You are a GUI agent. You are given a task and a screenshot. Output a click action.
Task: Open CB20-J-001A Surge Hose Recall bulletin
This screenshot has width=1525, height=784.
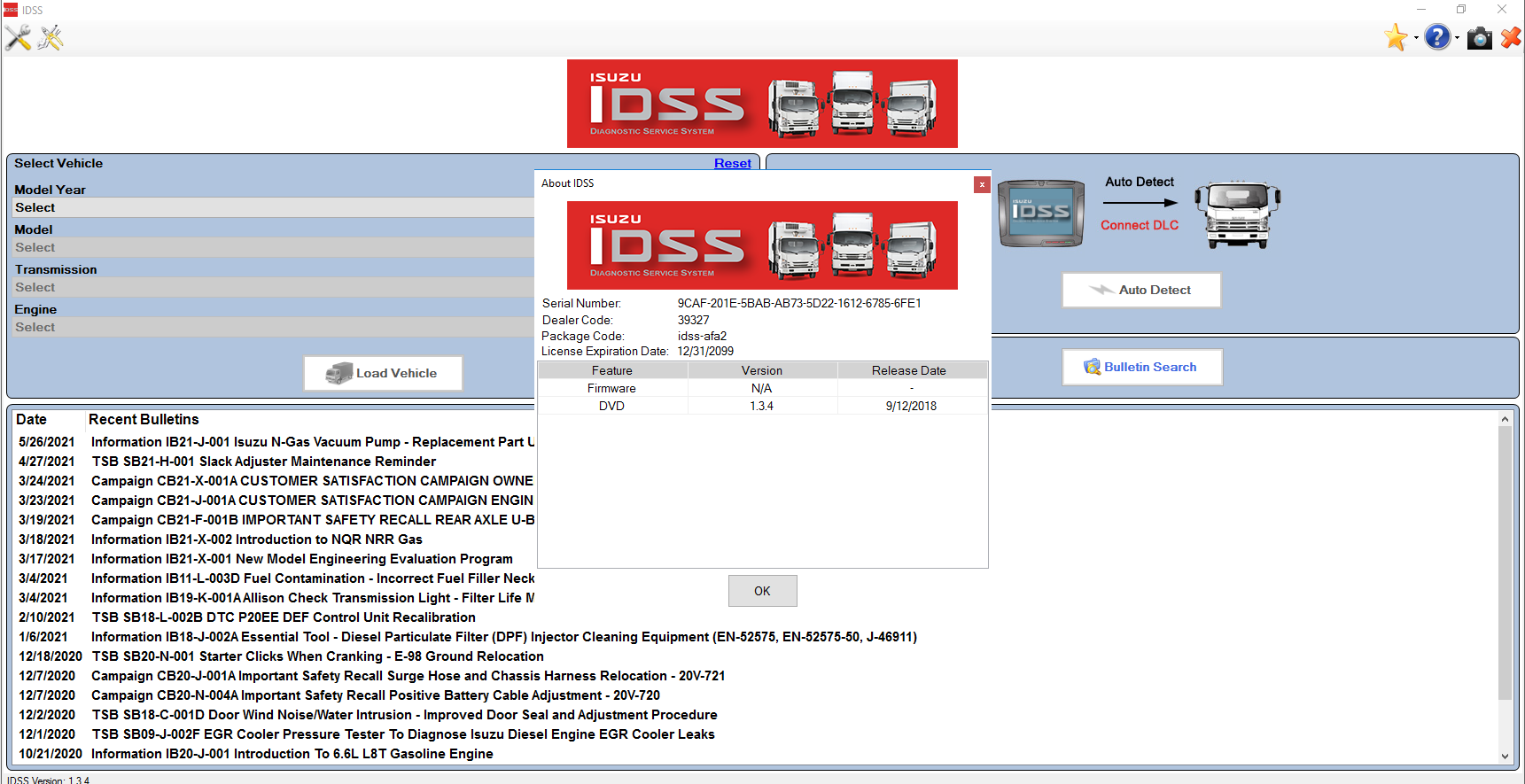pos(408,676)
